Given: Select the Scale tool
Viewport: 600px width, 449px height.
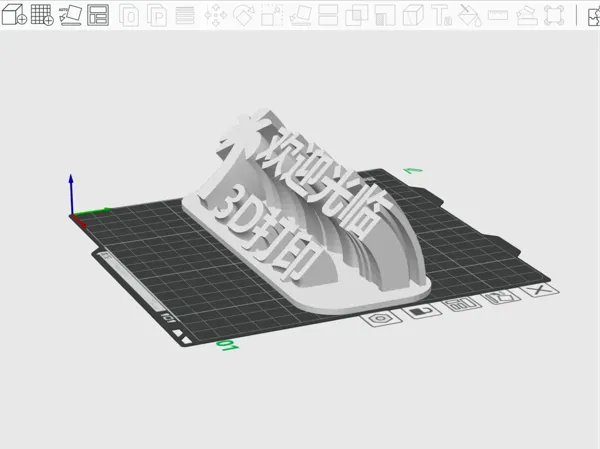Looking at the screenshot, I should pyautogui.click(x=272, y=15).
